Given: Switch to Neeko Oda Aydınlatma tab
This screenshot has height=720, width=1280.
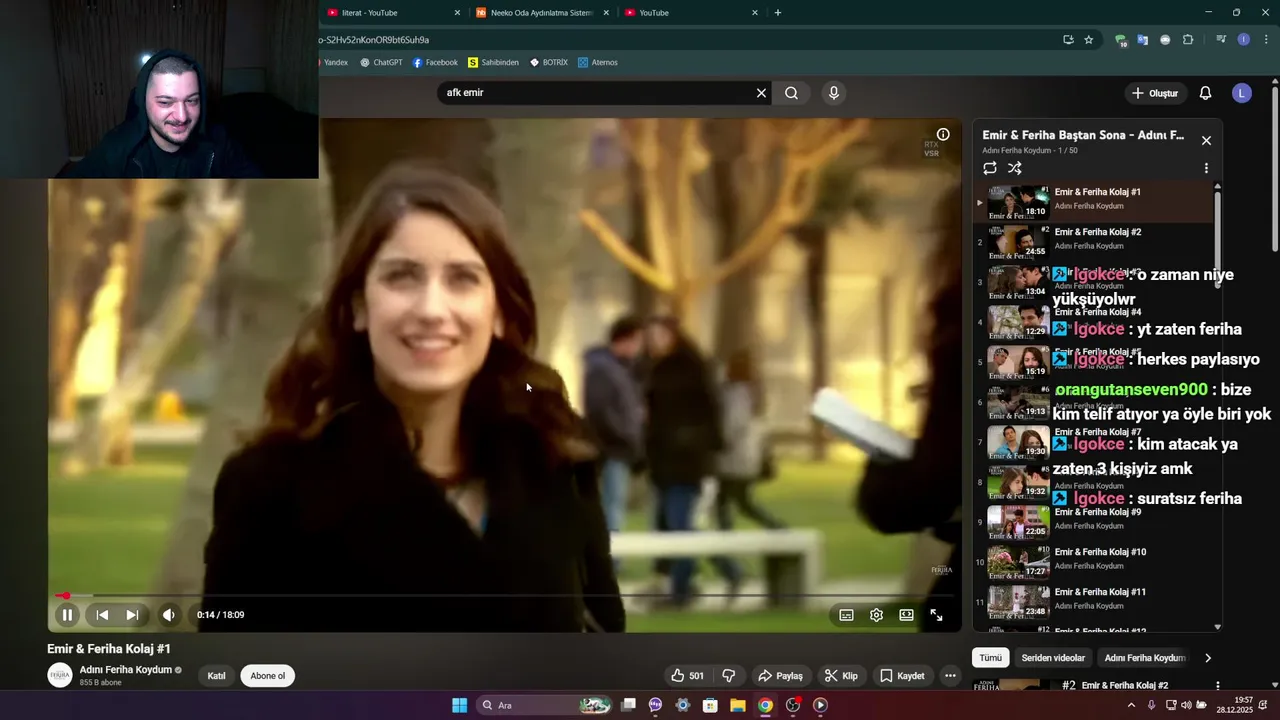Looking at the screenshot, I should click(x=542, y=13).
